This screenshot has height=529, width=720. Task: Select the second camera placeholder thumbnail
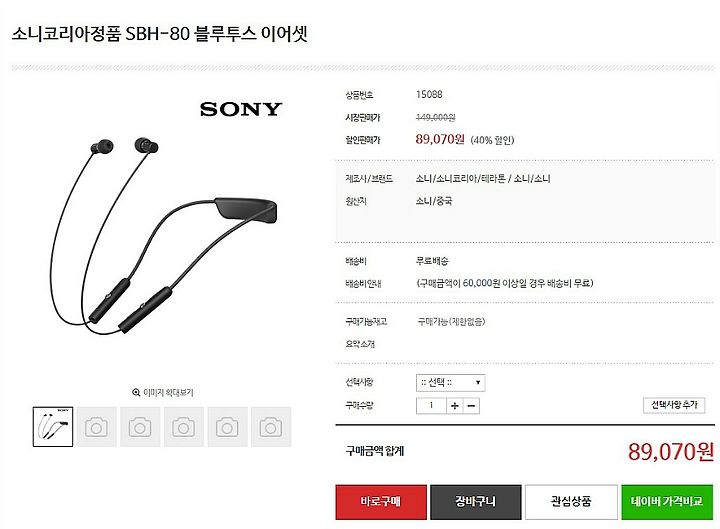tap(96, 427)
